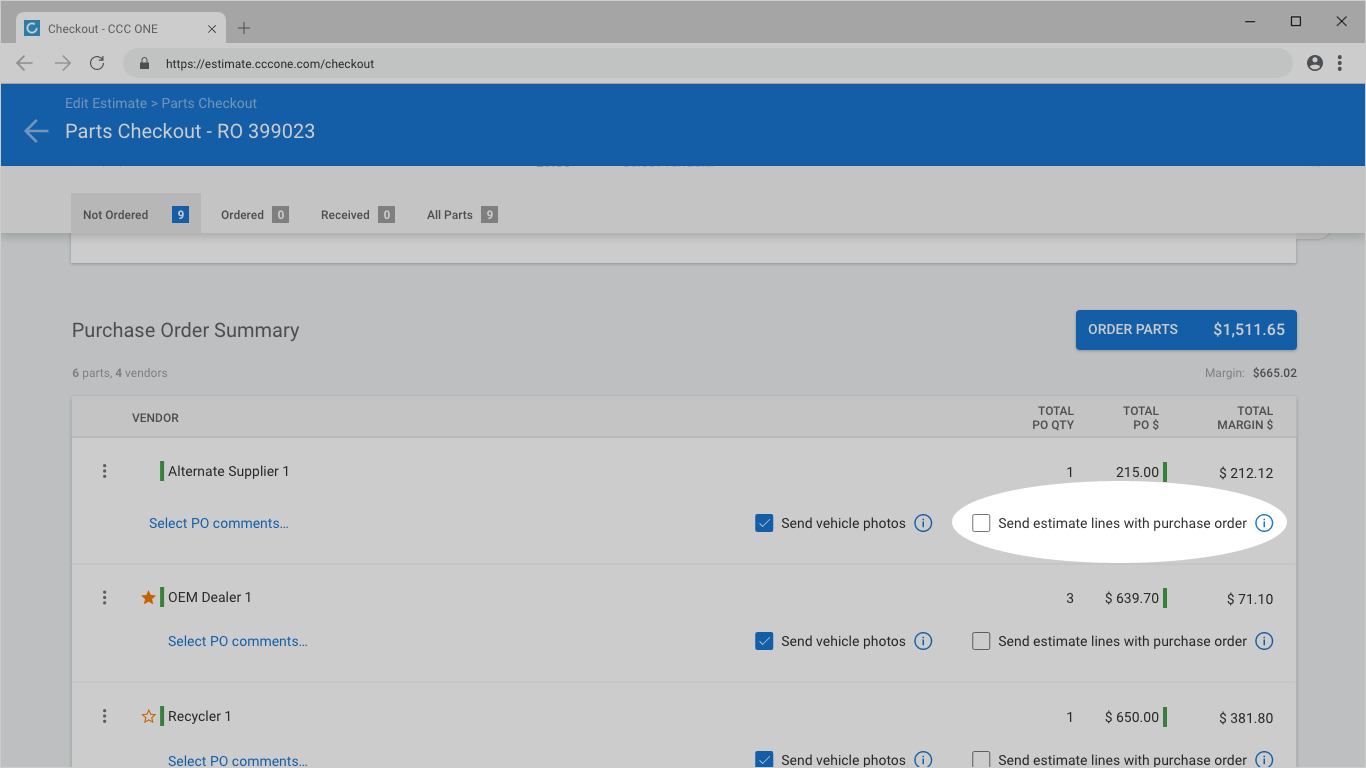Click the $ 381.80 margin value
This screenshot has width=1366, height=768.
(x=1246, y=718)
